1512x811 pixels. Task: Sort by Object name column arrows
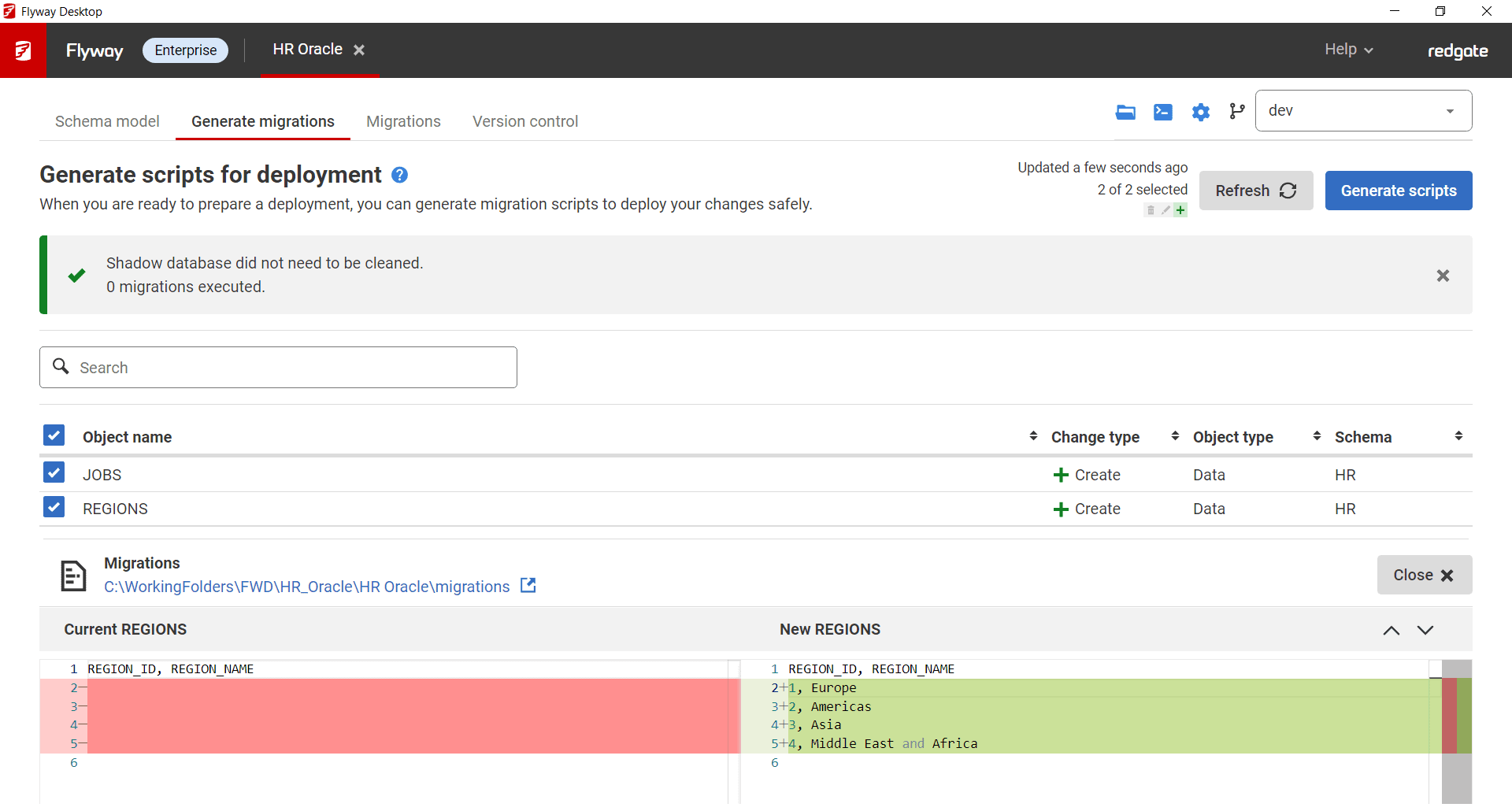click(x=1033, y=436)
